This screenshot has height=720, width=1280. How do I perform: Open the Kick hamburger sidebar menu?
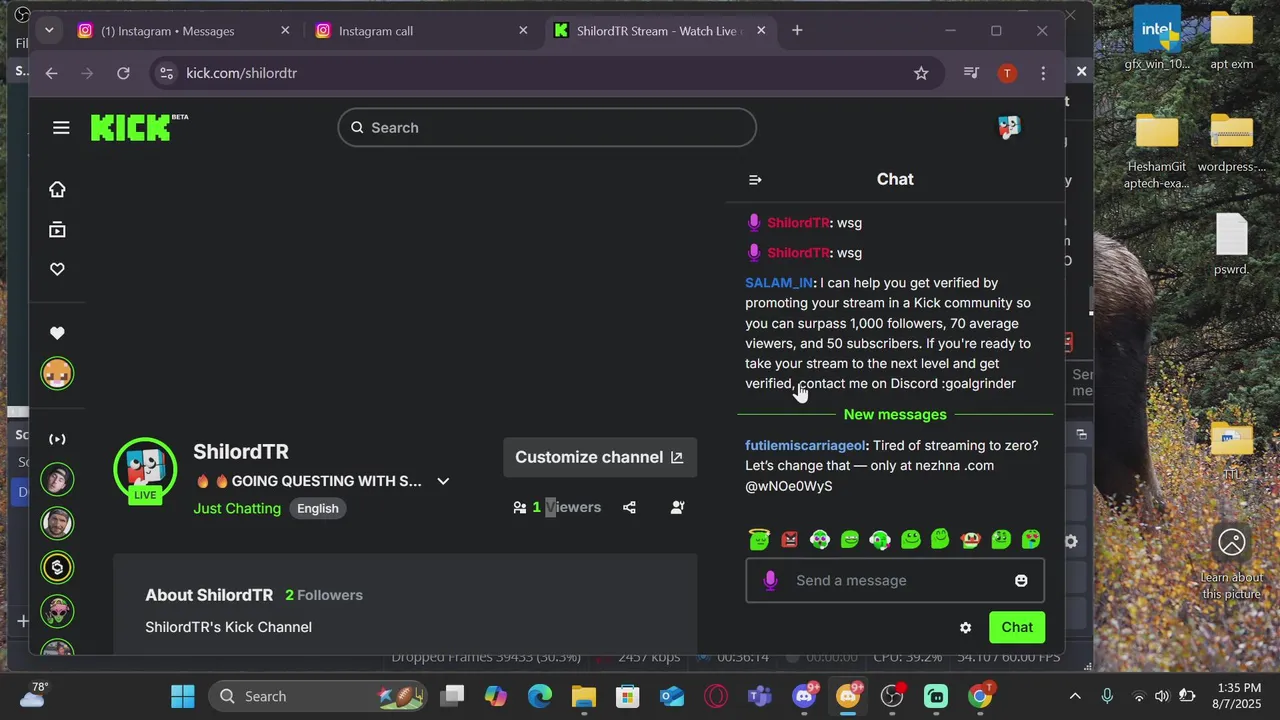pyautogui.click(x=61, y=128)
